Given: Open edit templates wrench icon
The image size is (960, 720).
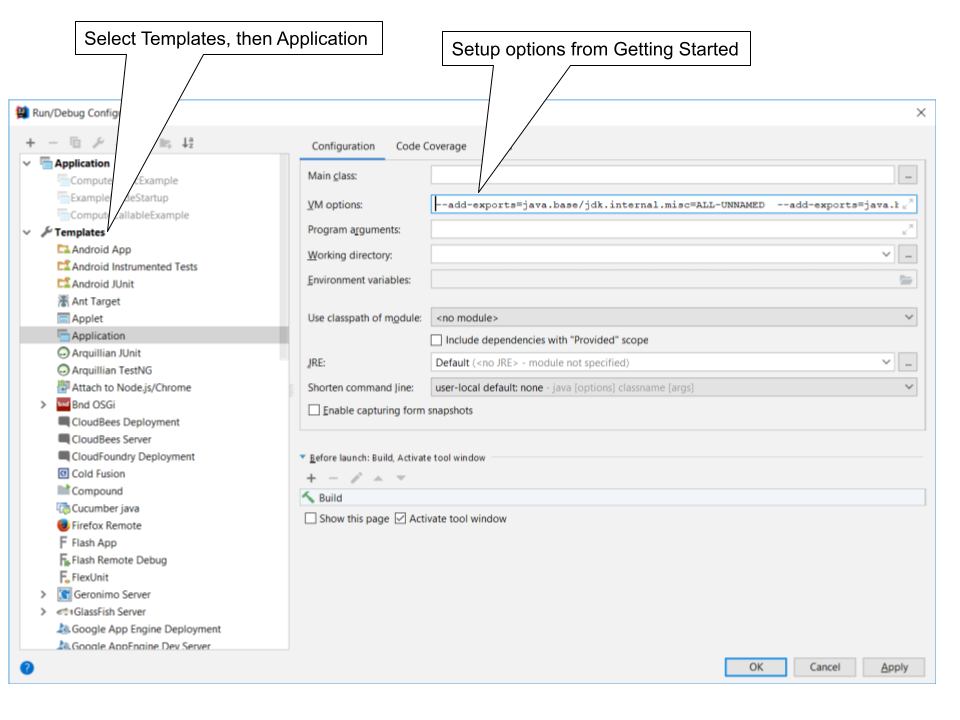Looking at the screenshot, I should [100, 143].
